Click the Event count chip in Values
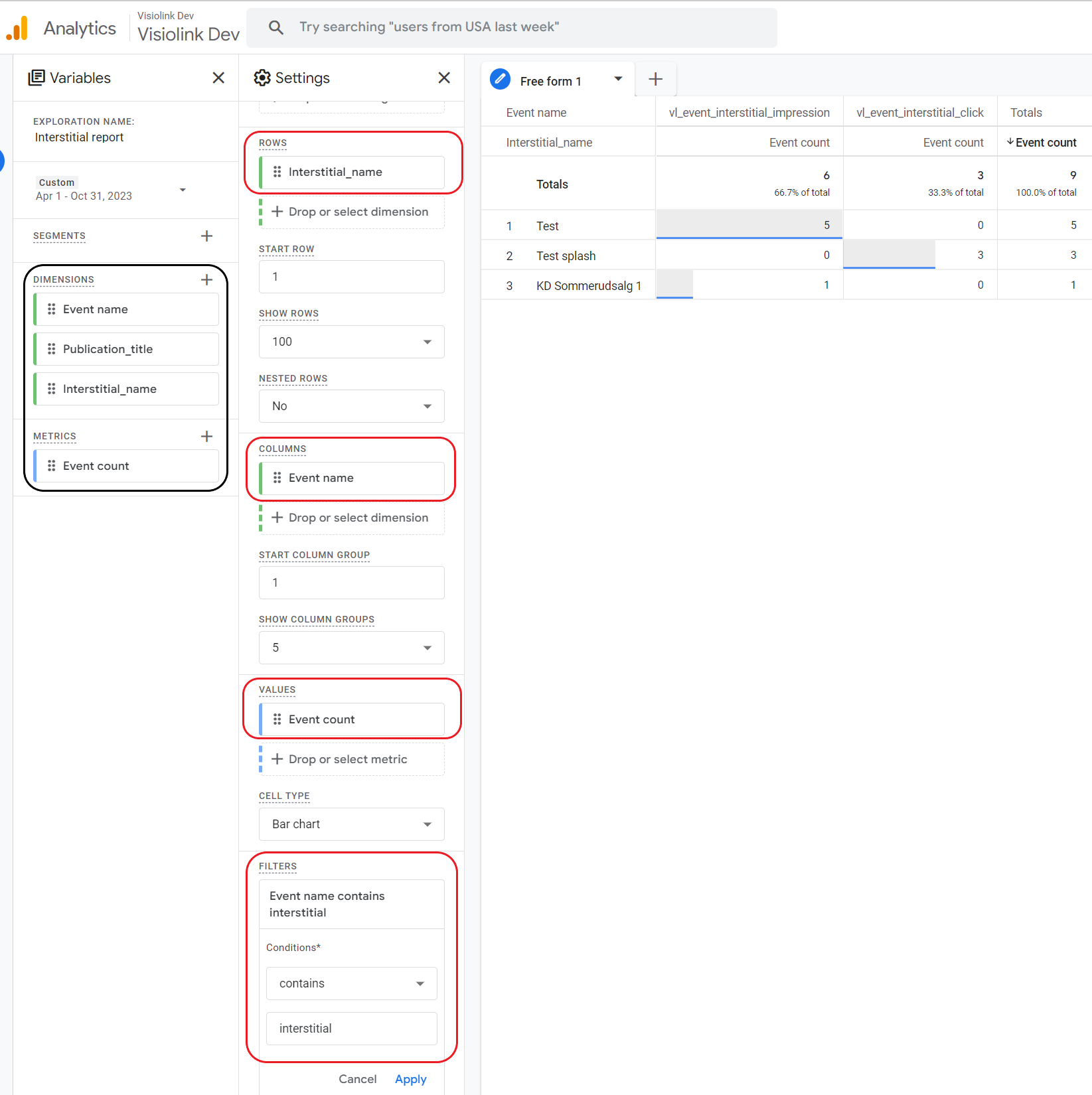Image resolution: width=1092 pixels, height=1095 pixels. [x=352, y=719]
